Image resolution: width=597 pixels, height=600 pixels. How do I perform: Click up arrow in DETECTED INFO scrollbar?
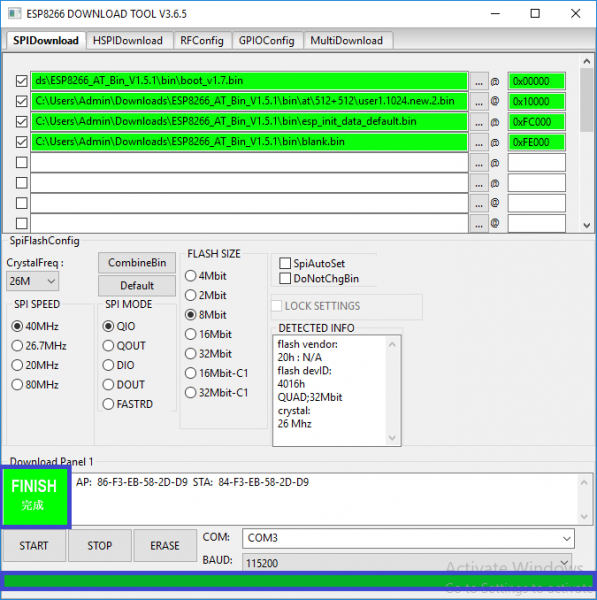(392, 345)
